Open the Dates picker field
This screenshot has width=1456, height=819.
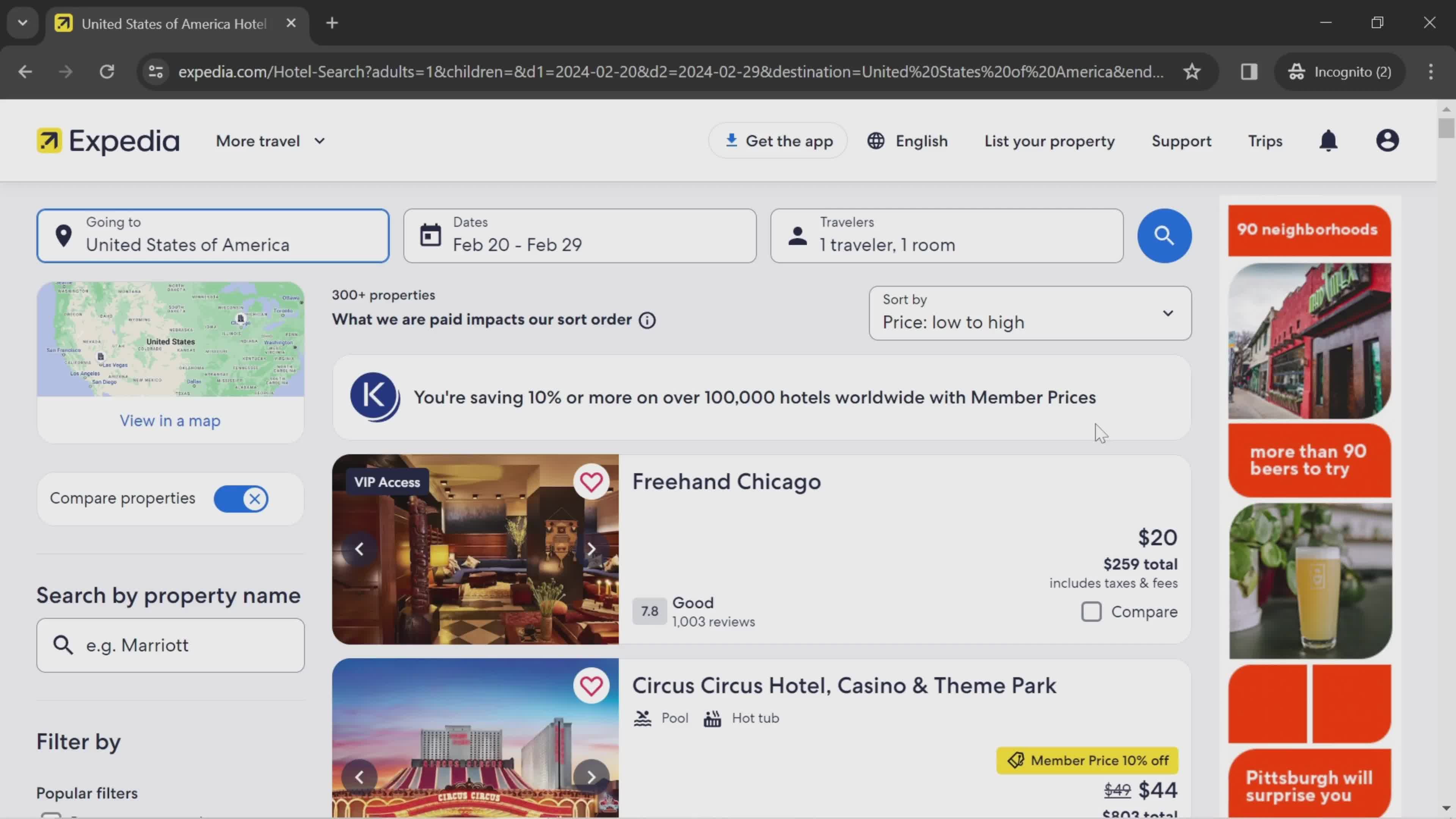coord(580,236)
